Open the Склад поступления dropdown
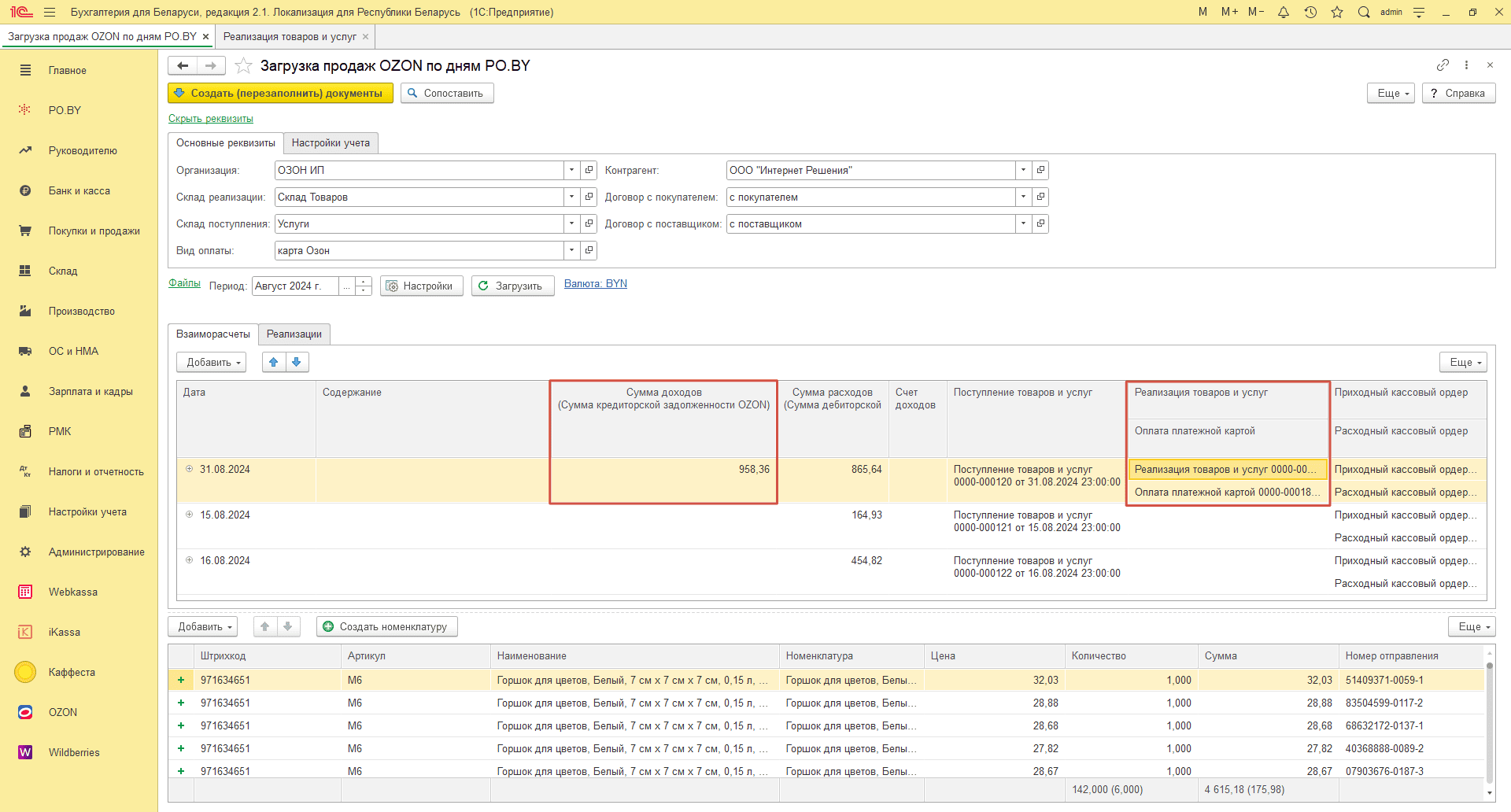The height and width of the screenshot is (812, 1511). coord(571,223)
